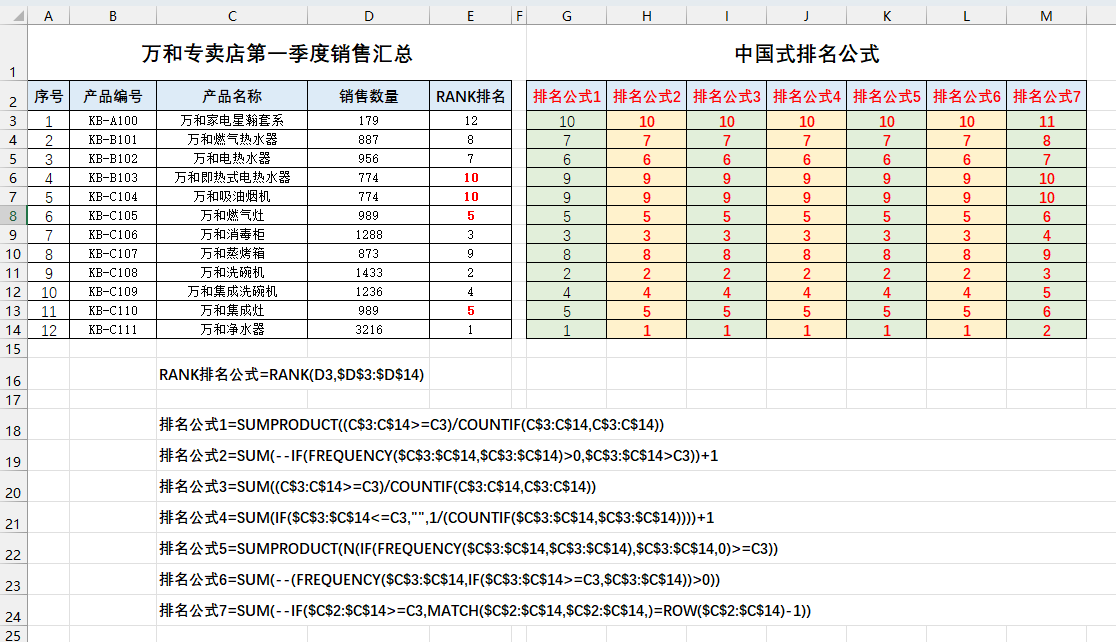Select cell '万和家电星瀚套系'

click(x=232, y=120)
